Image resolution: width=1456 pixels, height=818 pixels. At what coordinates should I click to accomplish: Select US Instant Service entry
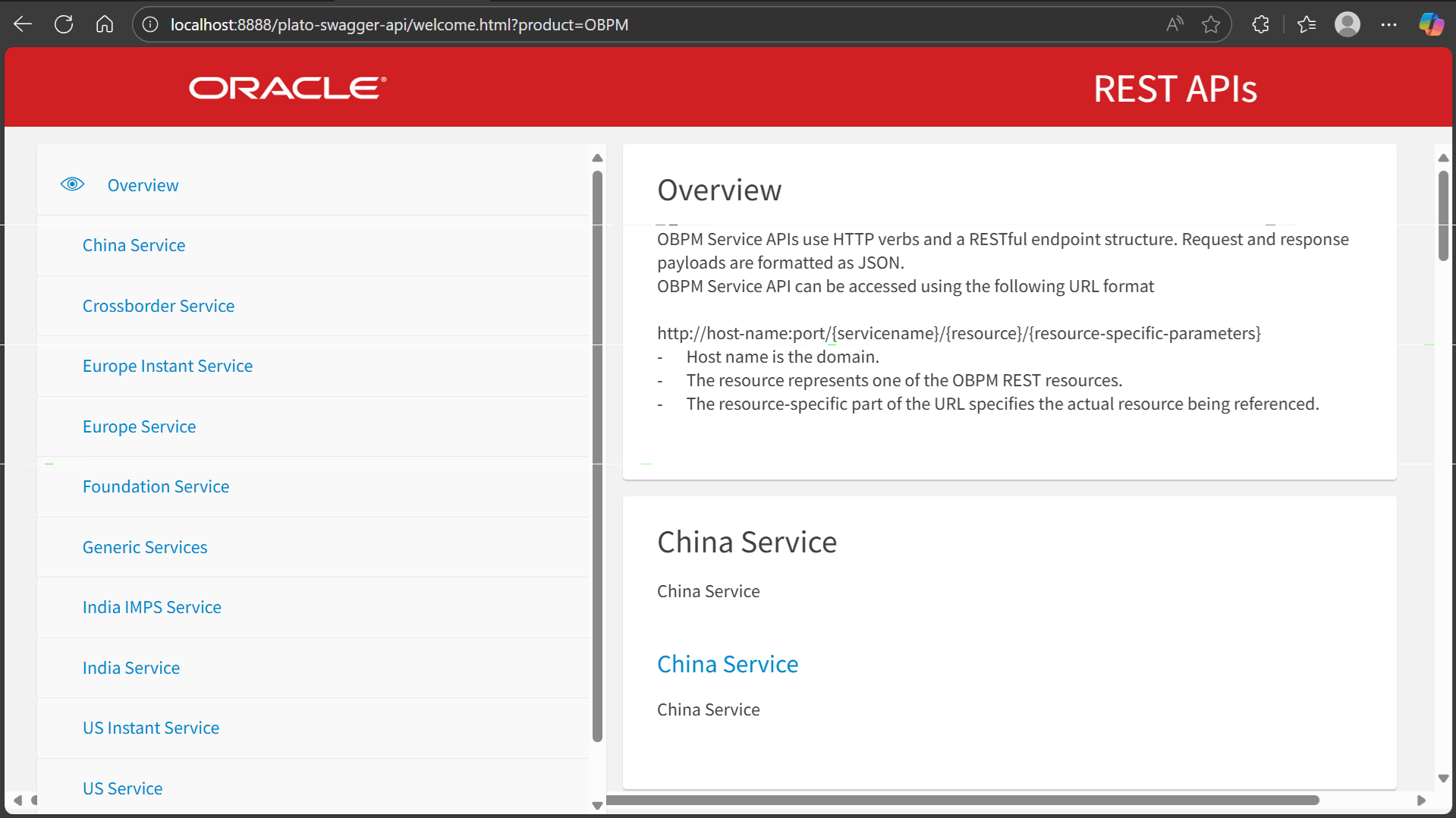[x=151, y=728]
